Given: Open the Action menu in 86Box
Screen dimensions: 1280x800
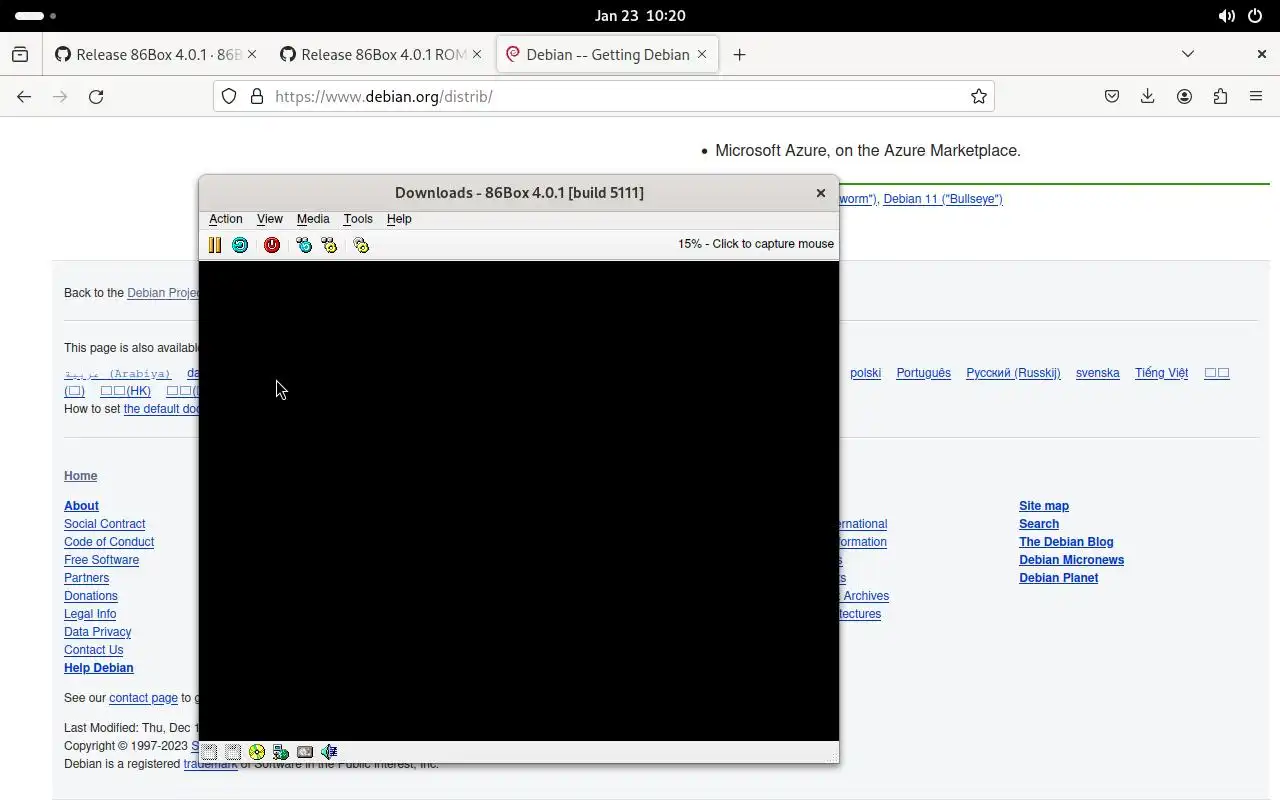Looking at the screenshot, I should click(225, 219).
